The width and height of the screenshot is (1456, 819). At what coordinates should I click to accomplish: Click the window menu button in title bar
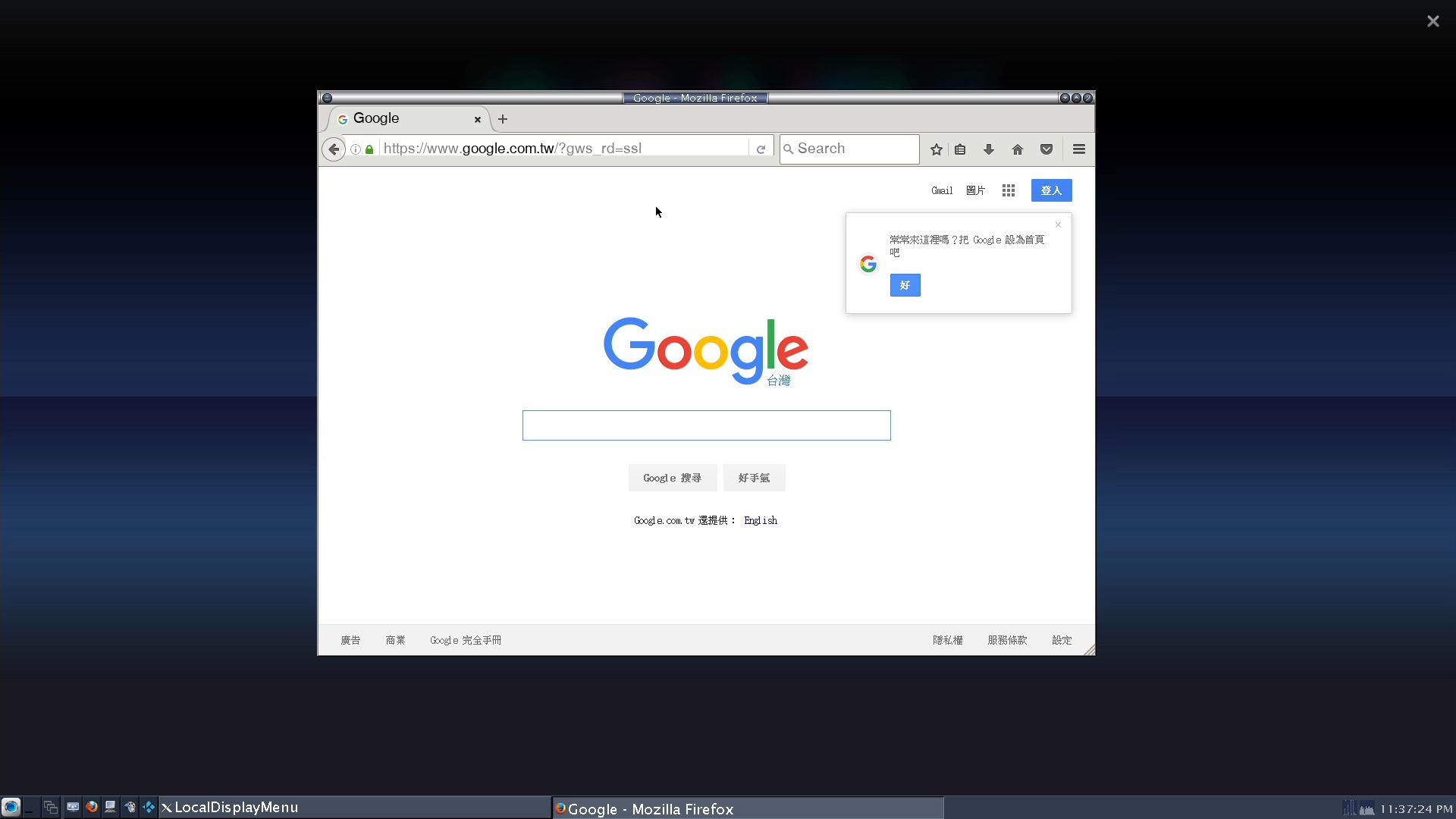(x=327, y=98)
